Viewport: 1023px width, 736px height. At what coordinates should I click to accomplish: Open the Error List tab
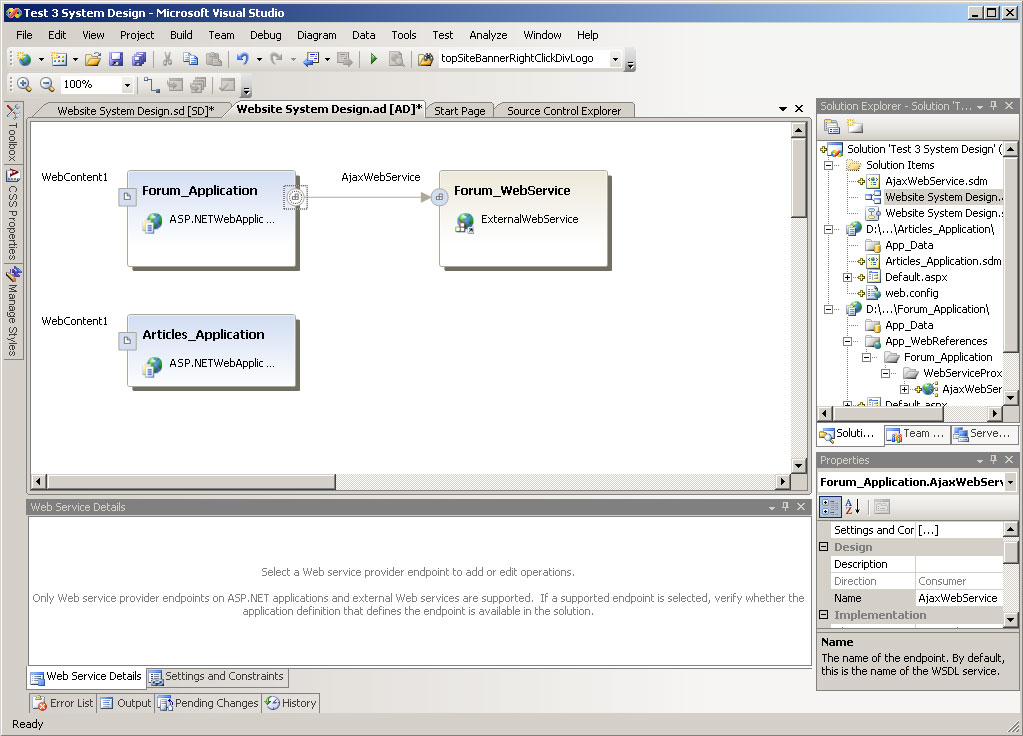coord(63,703)
